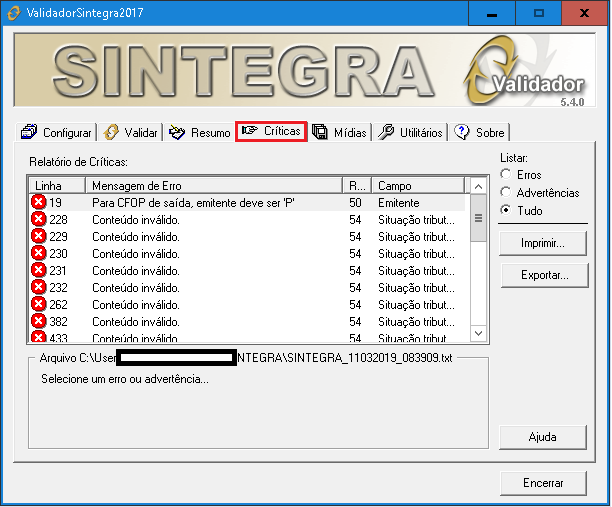The image size is (612, 507).
Task: Click the error icon on line 382
Action: click(39, 321)
